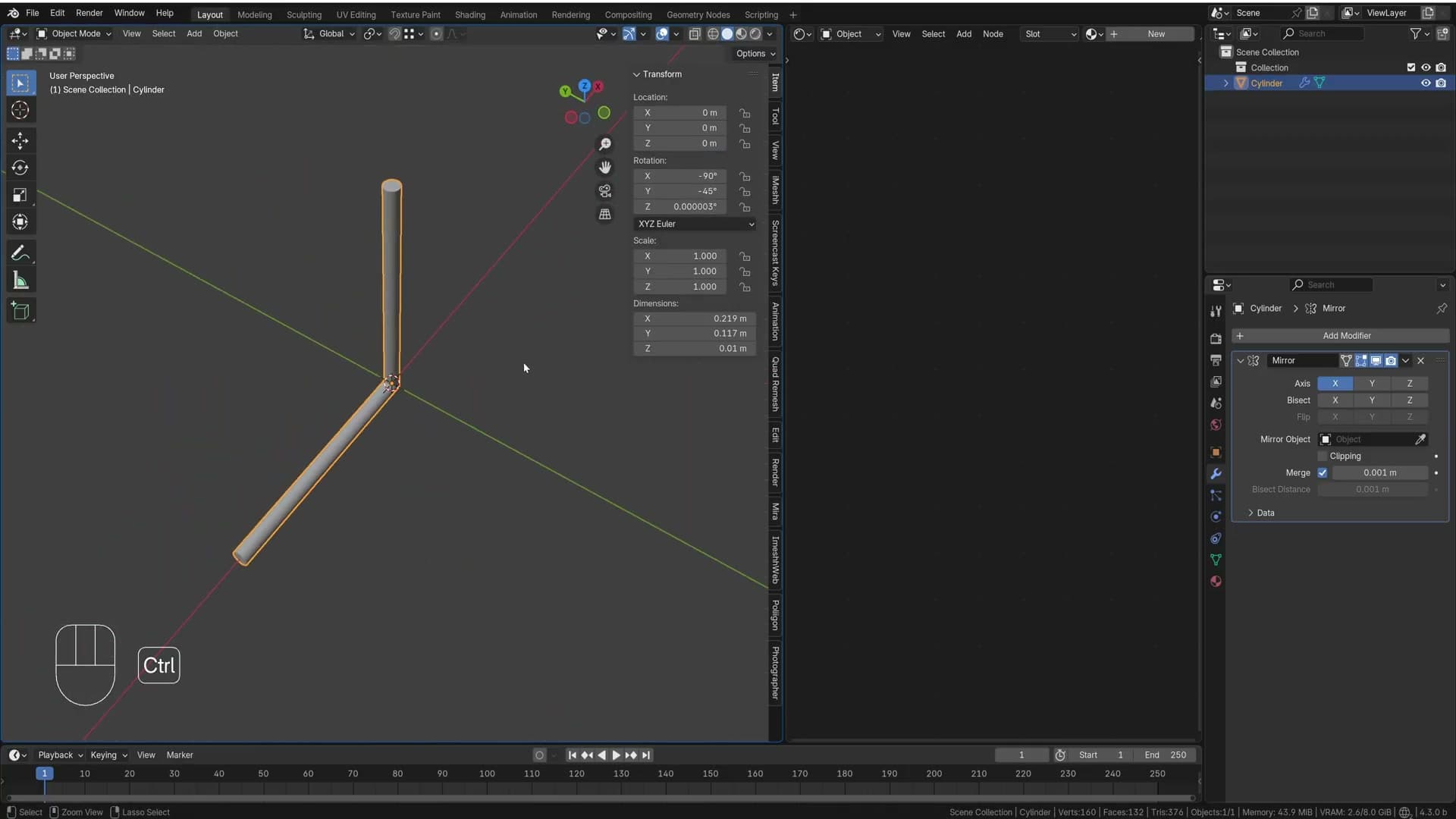Select the Annotate pencil tool
This screenshot has width=1456, height=819.
point(20,253)
